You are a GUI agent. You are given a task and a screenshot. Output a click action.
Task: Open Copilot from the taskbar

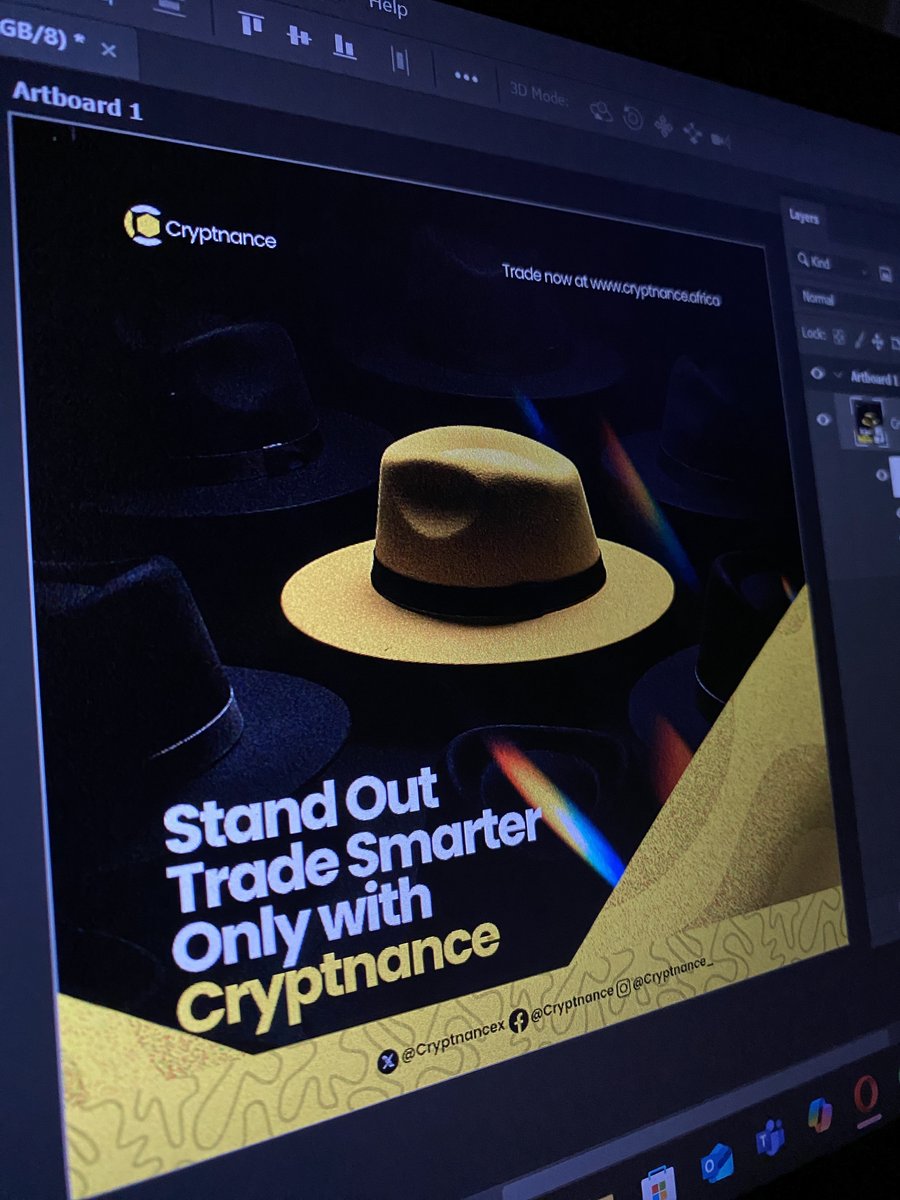pyautogui.click(x=820, y=1115)
